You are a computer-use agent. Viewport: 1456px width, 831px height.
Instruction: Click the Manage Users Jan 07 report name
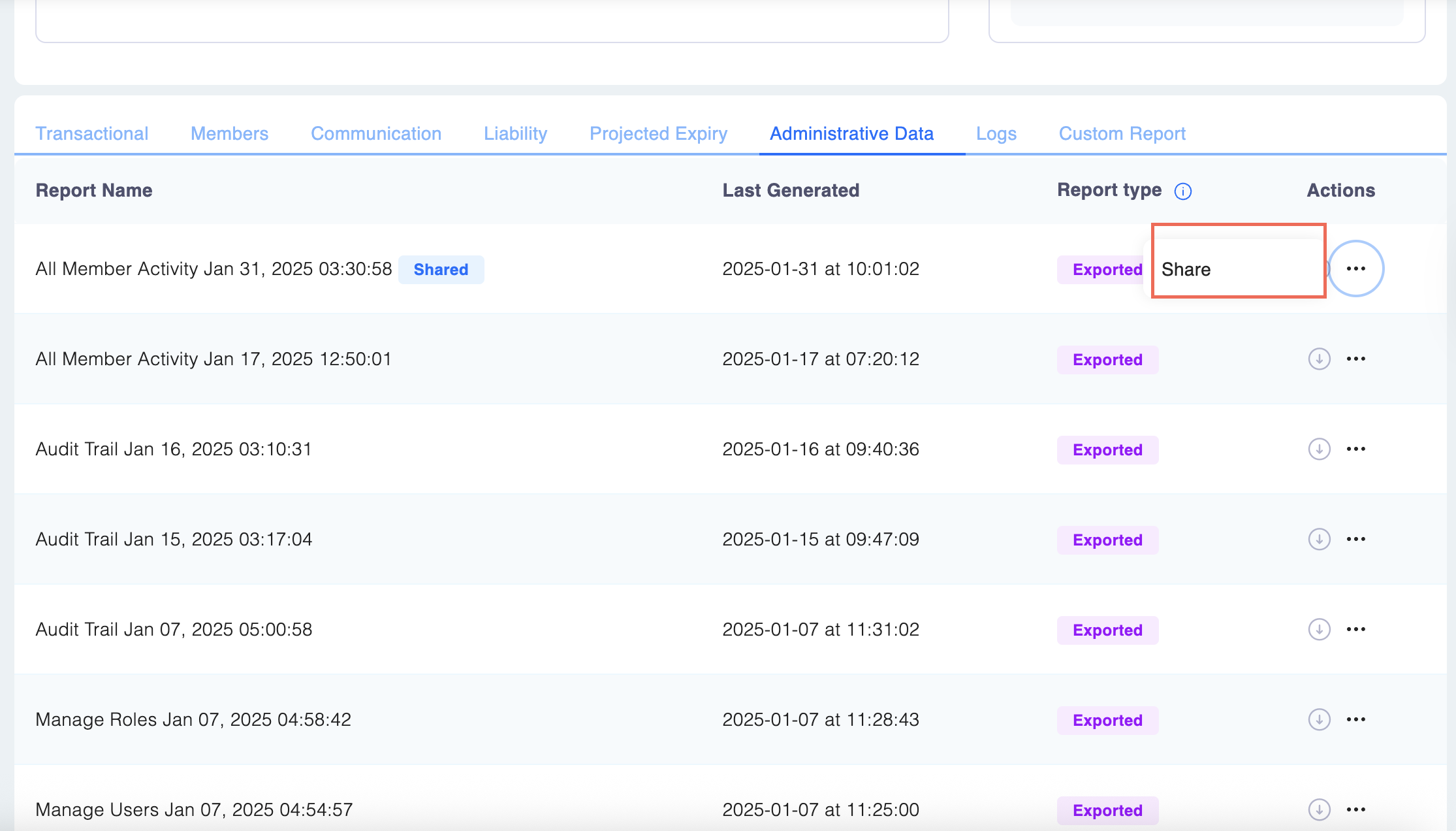[194, 810]
